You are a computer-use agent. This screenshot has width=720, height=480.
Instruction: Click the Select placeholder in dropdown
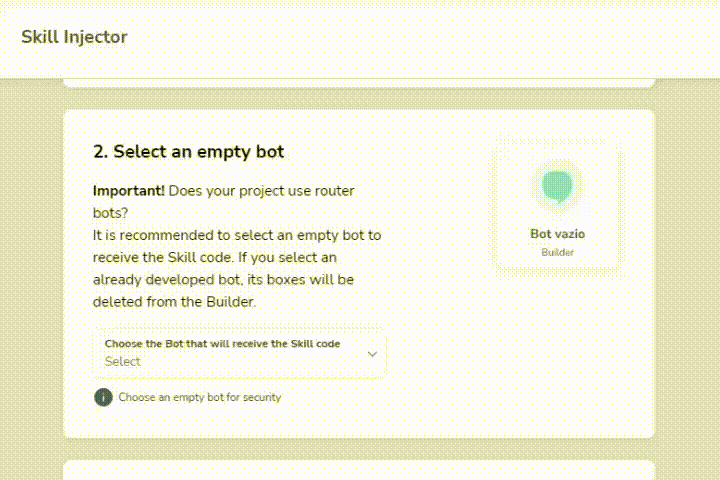click(x=123, y=361)
